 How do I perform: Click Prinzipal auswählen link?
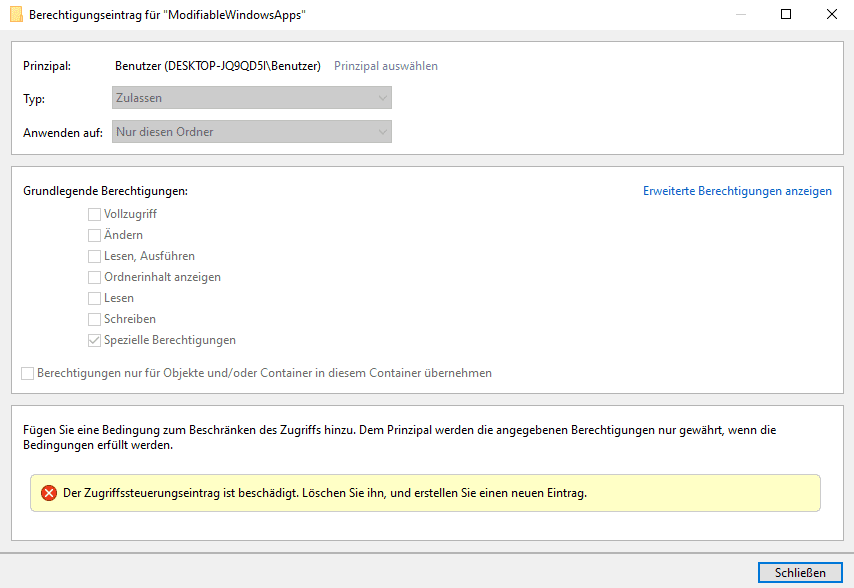386,66
